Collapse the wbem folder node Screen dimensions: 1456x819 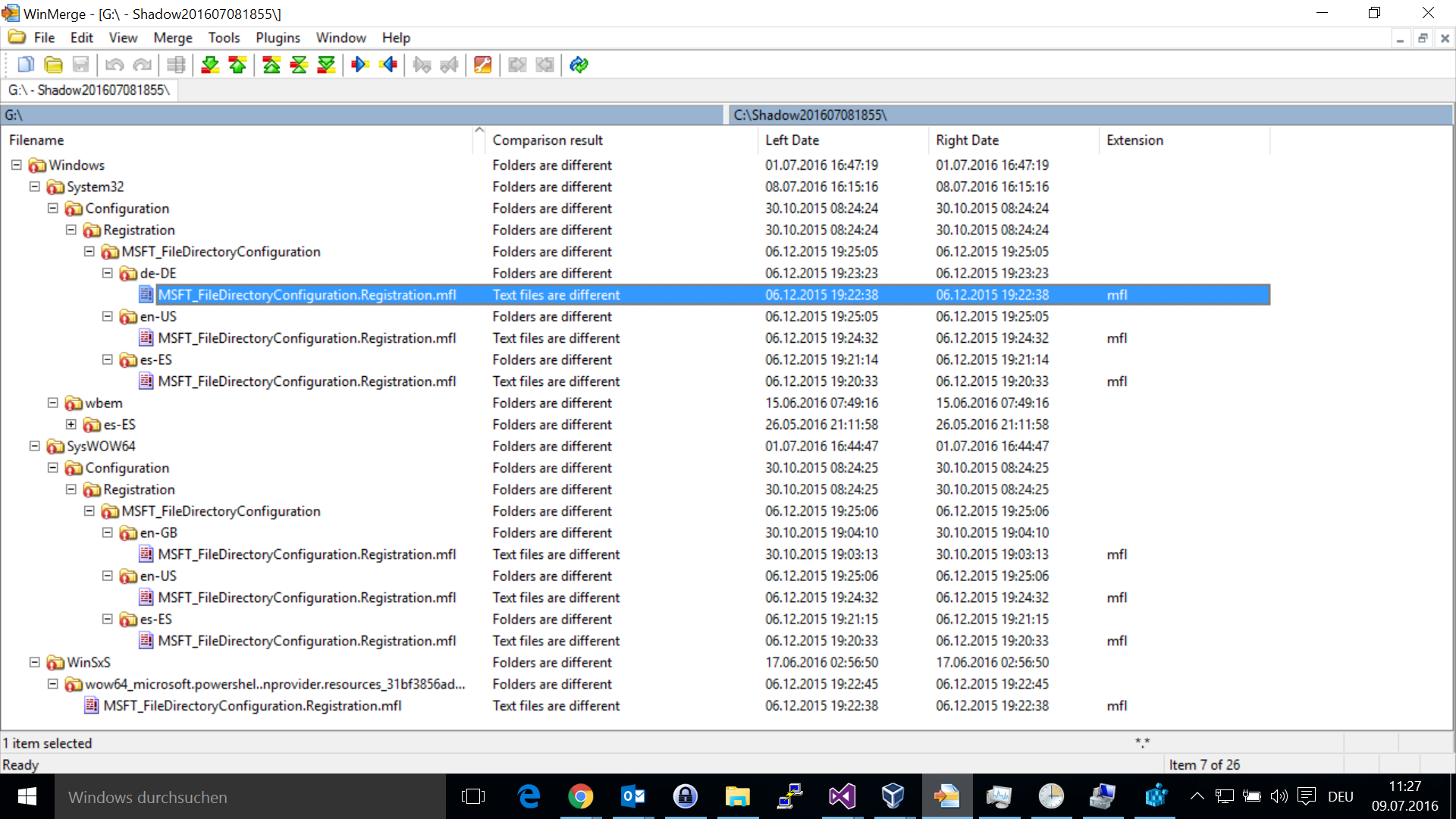52,403
